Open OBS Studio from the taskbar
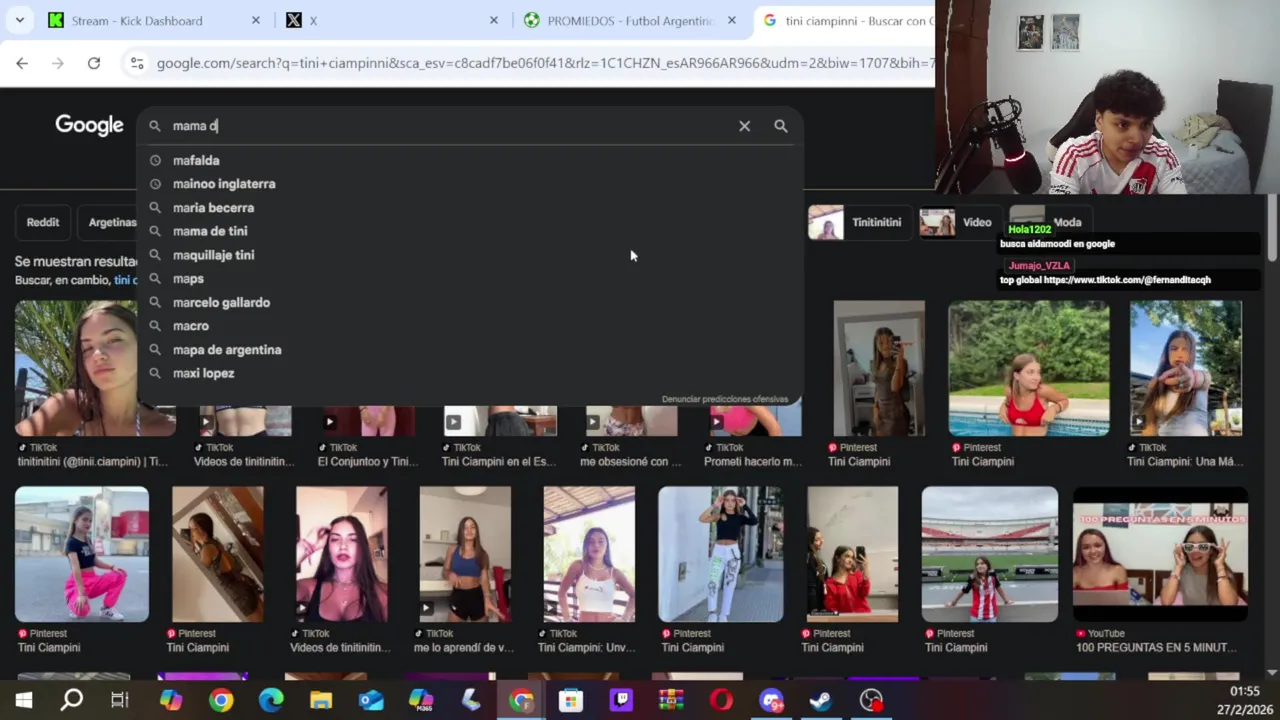The image size is (1280, 720). click(x=872, y=701)
